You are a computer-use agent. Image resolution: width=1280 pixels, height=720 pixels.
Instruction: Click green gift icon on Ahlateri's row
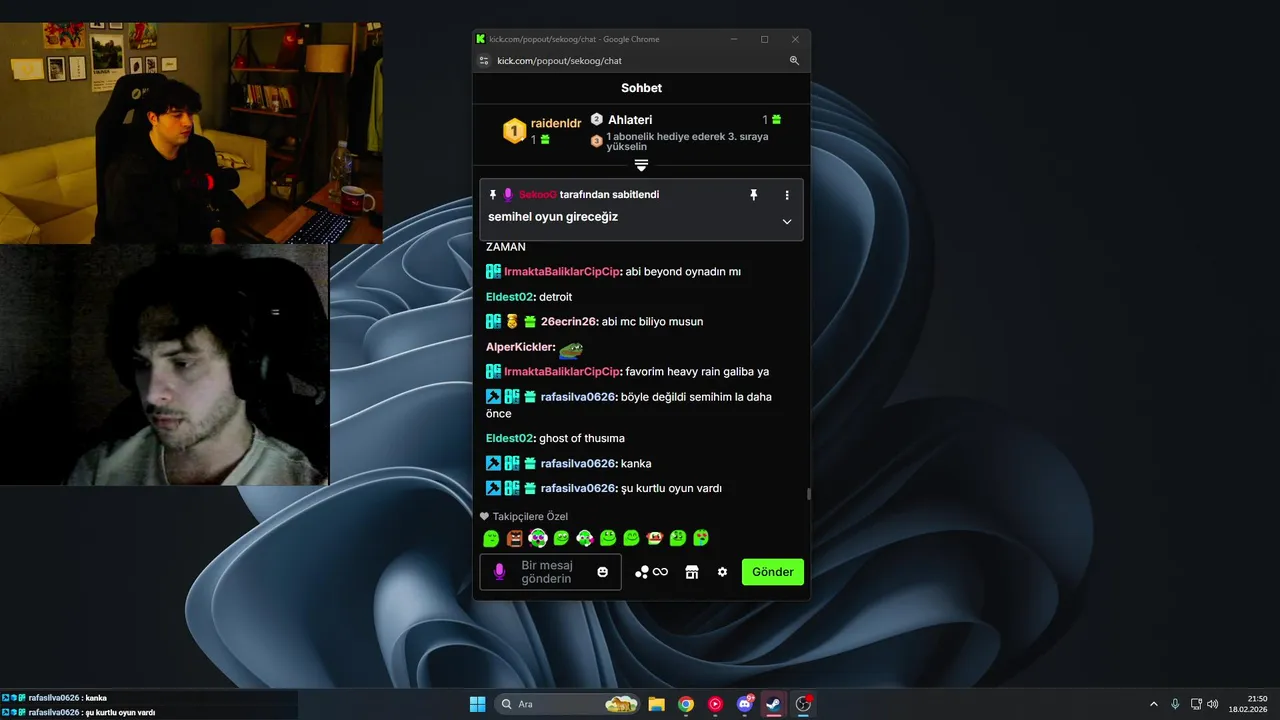click(x=776, y=120)
